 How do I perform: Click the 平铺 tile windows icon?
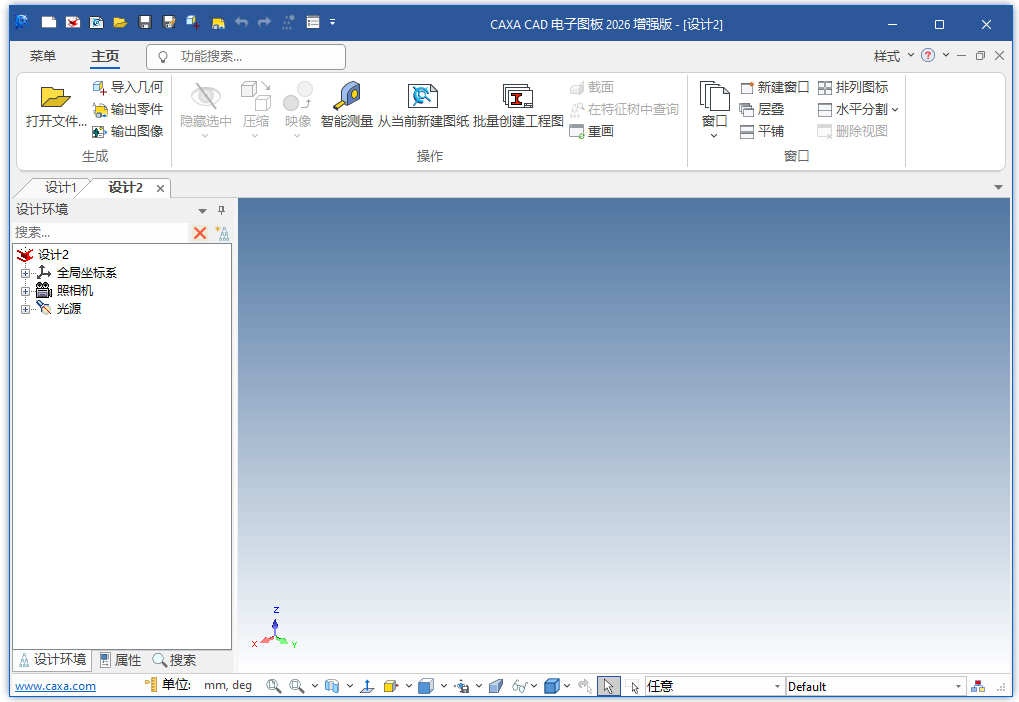point(747,131)
